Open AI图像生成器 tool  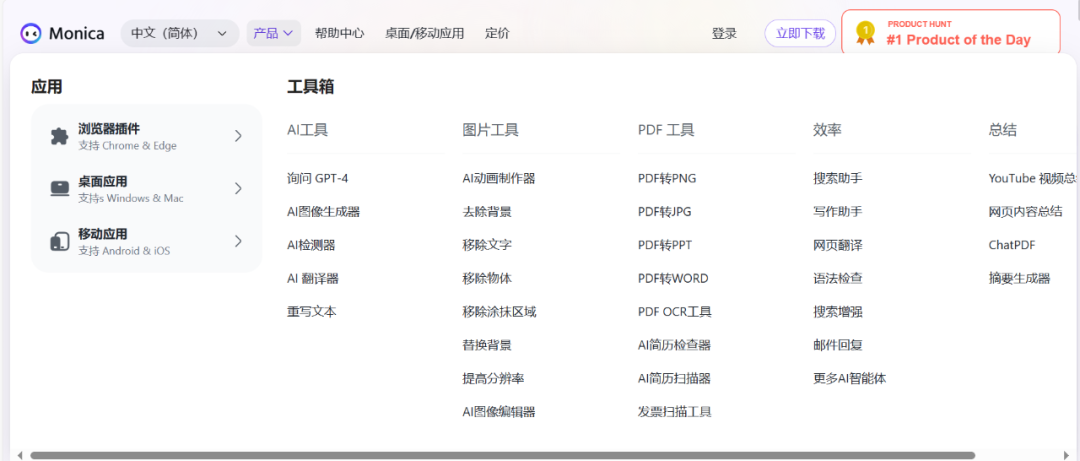323,212
